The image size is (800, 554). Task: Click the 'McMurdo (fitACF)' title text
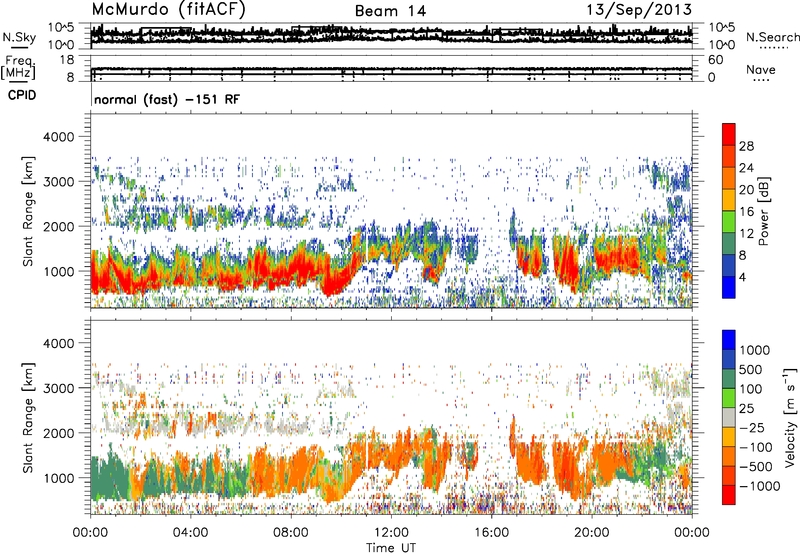pyautogui.click(x=168, y=9)
